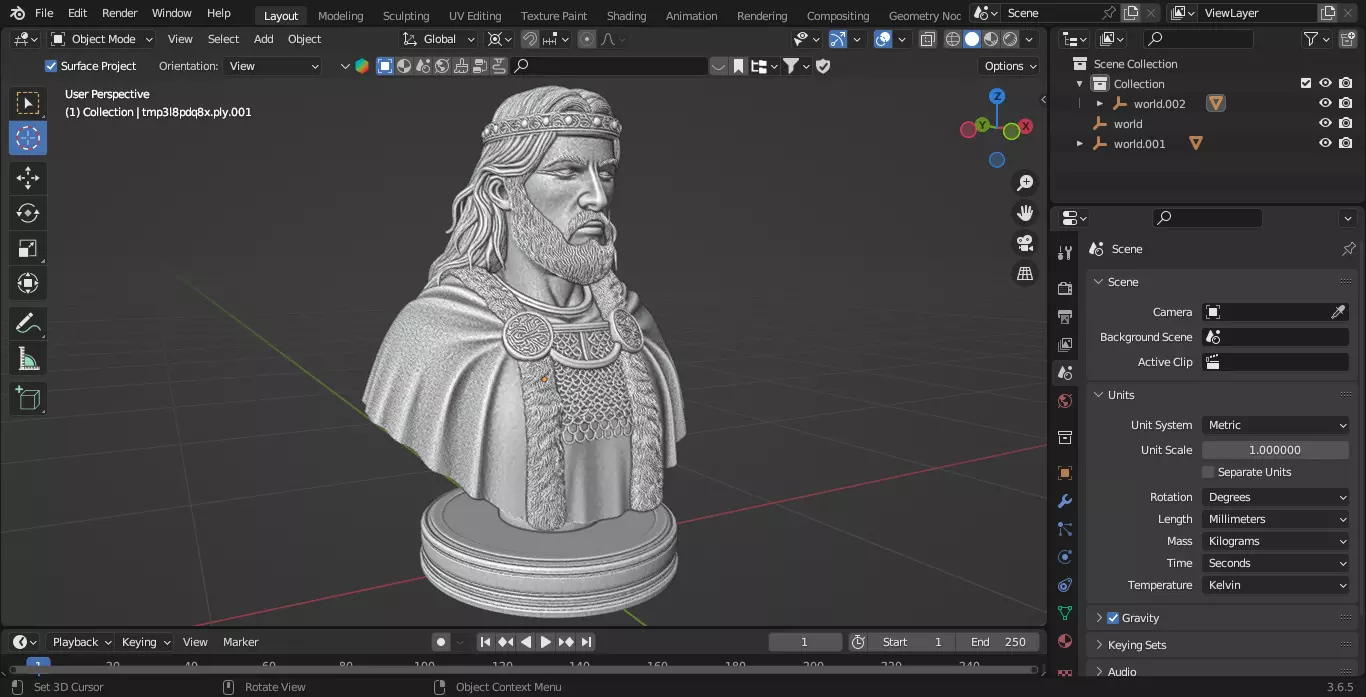Toggle camera view icon in viewport

click(x=1025, y=243)
